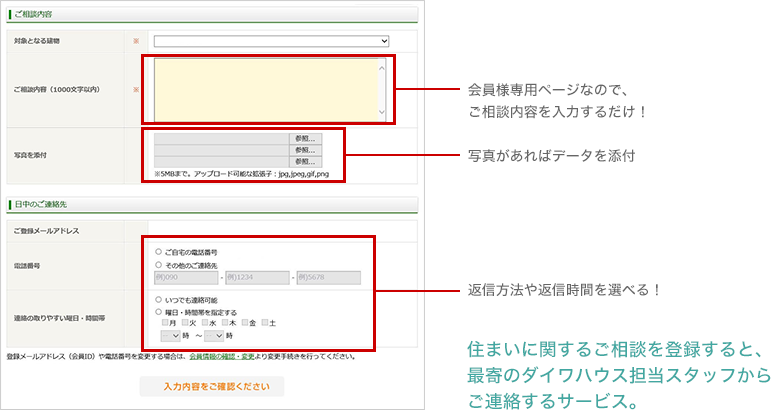Click the first 参照 browse button
The width and height of the screenshot is (774, 410).
click(305, 138)
